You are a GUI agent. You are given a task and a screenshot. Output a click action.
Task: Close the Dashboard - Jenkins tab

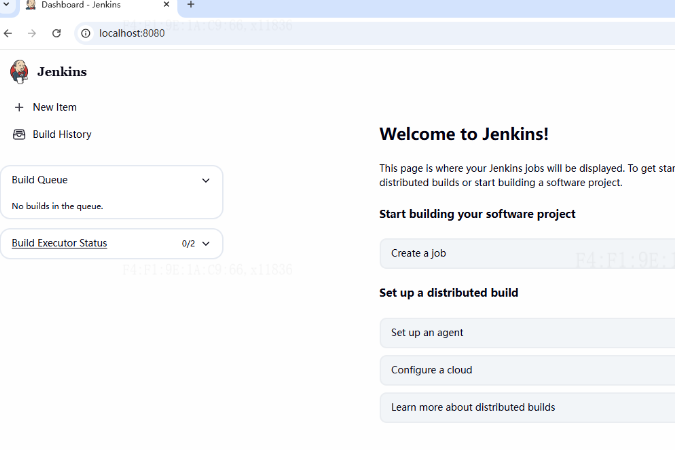(167, 4)
